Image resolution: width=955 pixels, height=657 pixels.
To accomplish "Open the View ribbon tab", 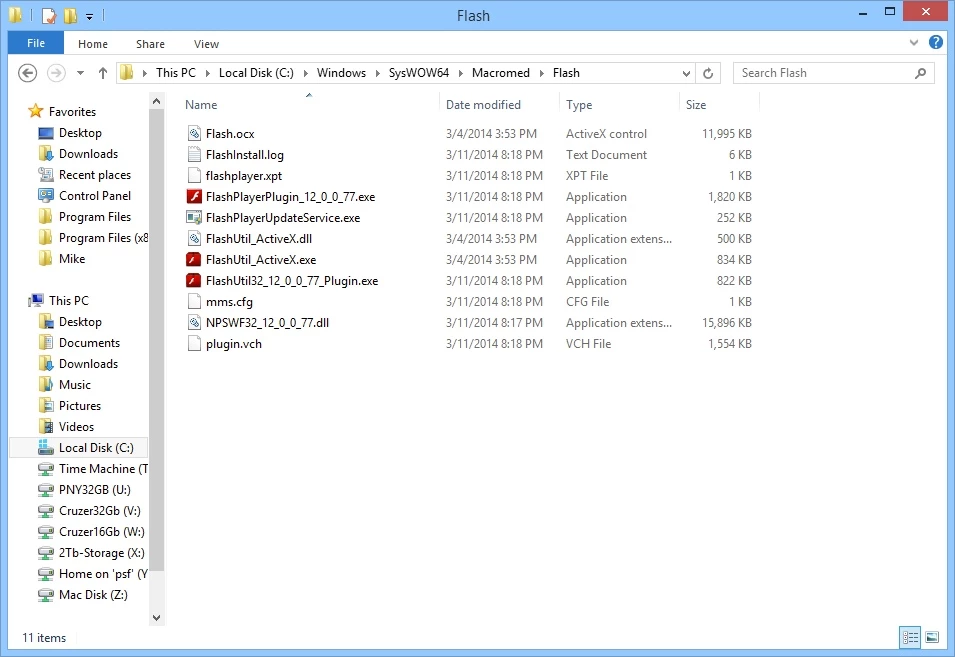I will [x=206, y=44].
